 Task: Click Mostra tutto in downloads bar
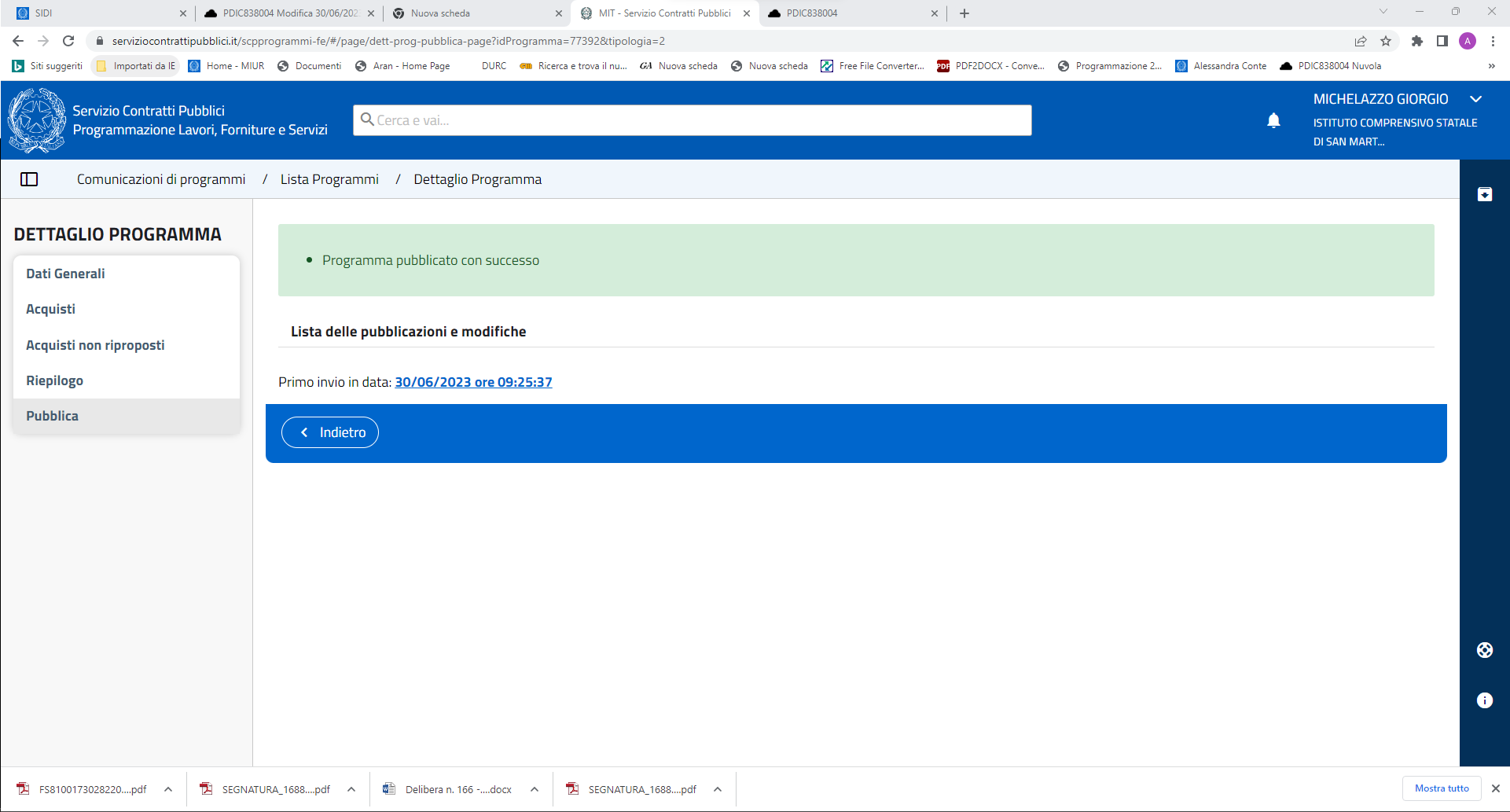1441,788
